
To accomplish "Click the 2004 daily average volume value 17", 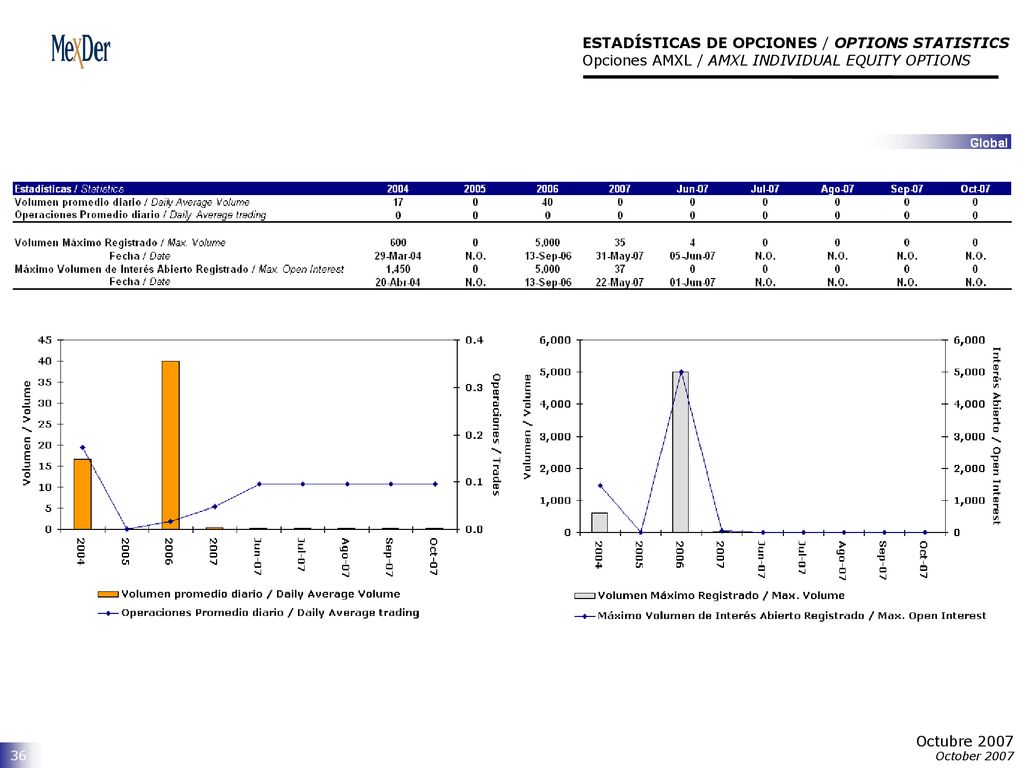I will 398,202.
